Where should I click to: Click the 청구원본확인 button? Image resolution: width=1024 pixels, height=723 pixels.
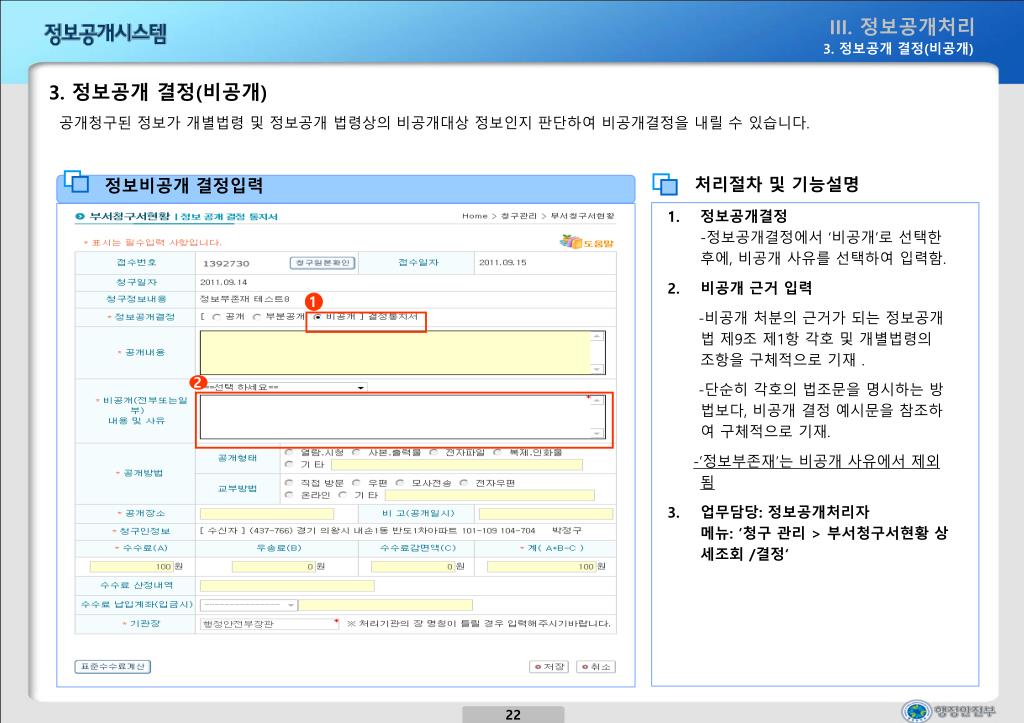(322, 263)
